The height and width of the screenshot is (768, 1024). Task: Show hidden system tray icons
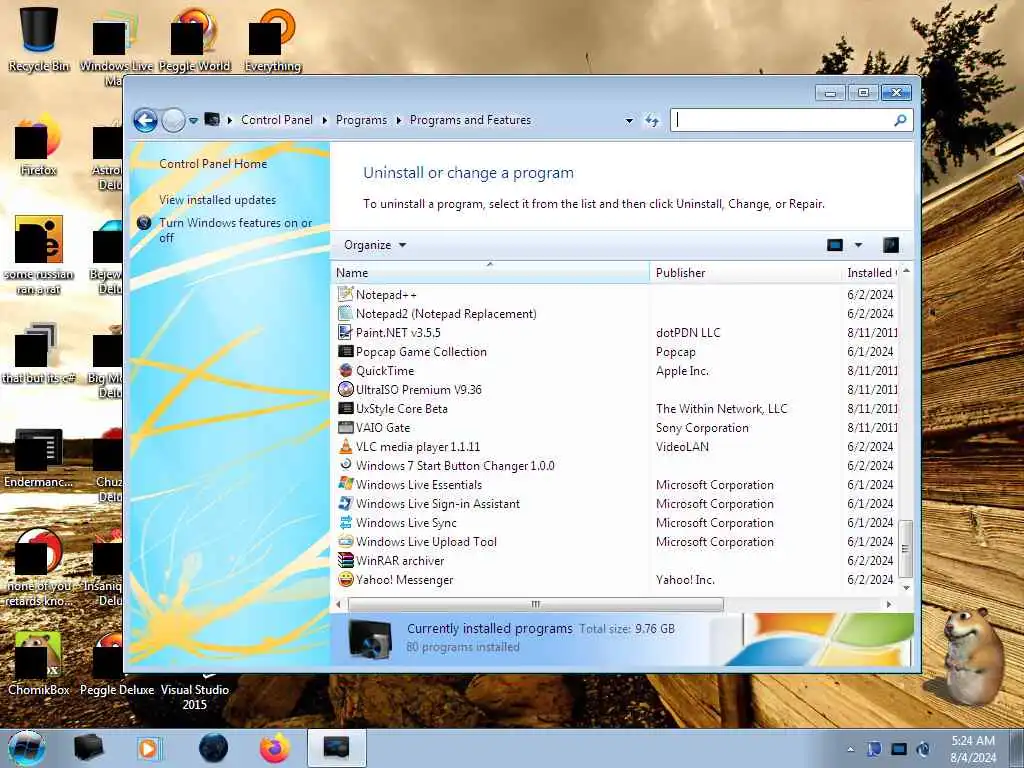pyautogui.click(x=850, y=749)
